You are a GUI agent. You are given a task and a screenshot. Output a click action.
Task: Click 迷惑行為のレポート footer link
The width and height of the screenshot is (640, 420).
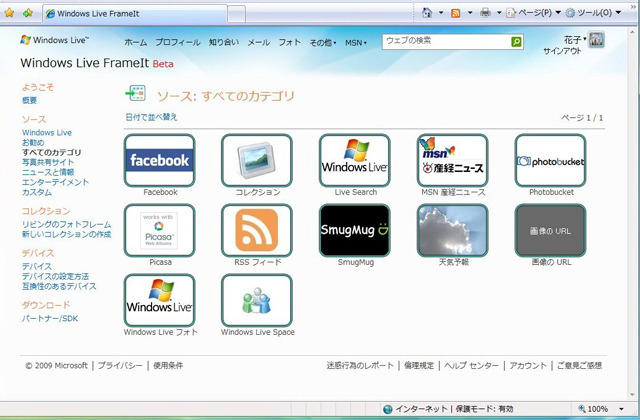pos(360,365)
